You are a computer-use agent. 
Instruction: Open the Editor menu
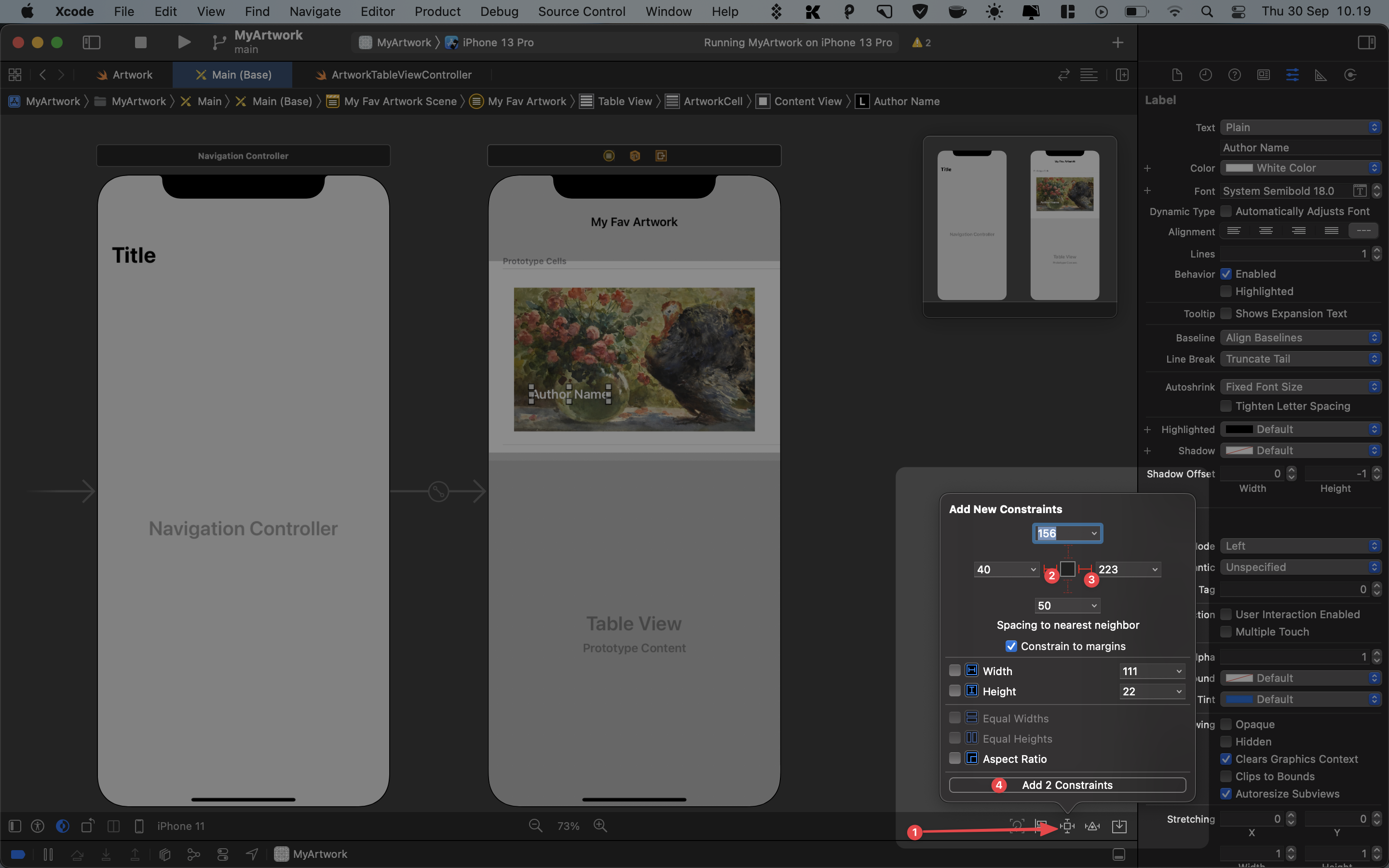point(377,12)
